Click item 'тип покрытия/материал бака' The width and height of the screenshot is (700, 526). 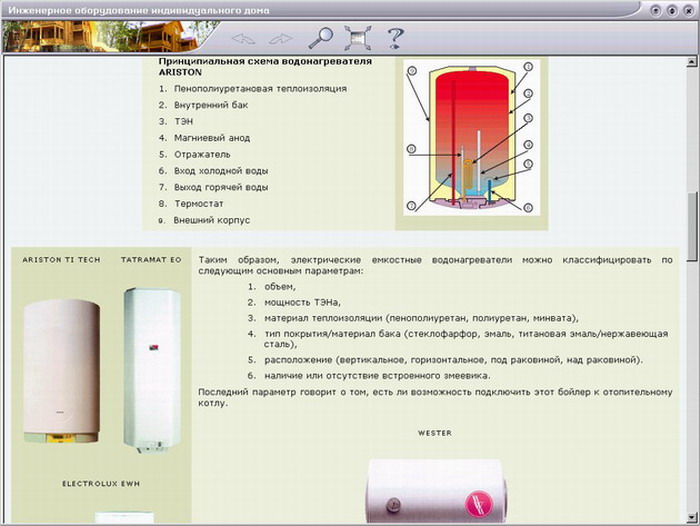(x=466, y=339)
